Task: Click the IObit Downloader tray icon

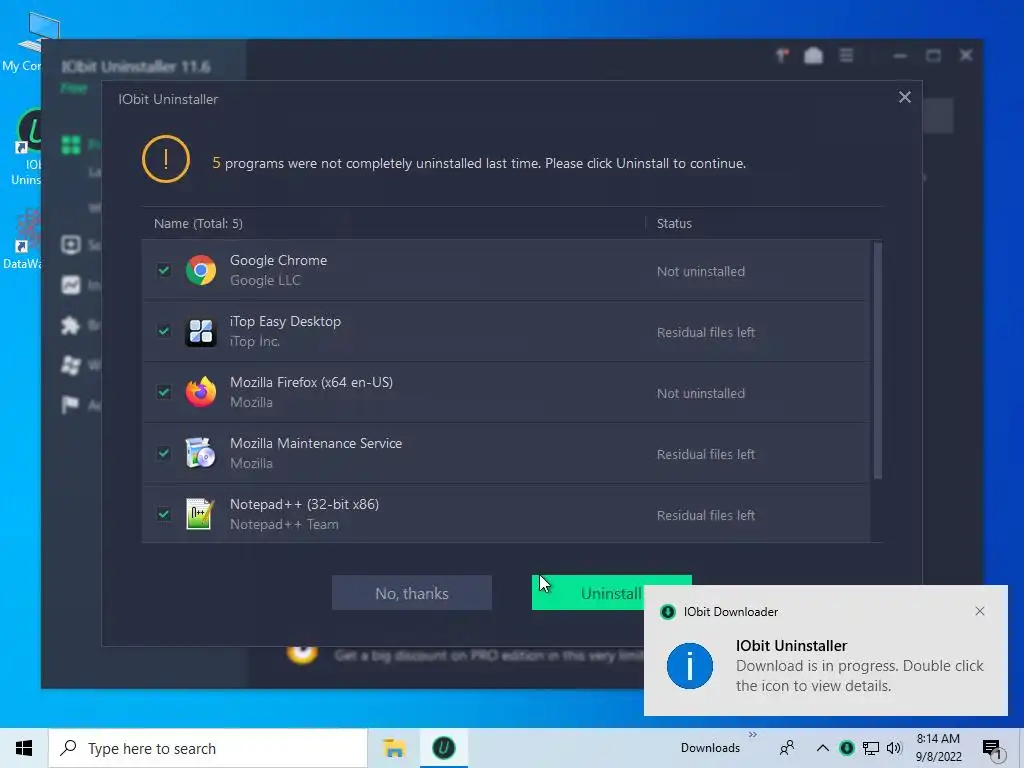Action: click(846, 748)
